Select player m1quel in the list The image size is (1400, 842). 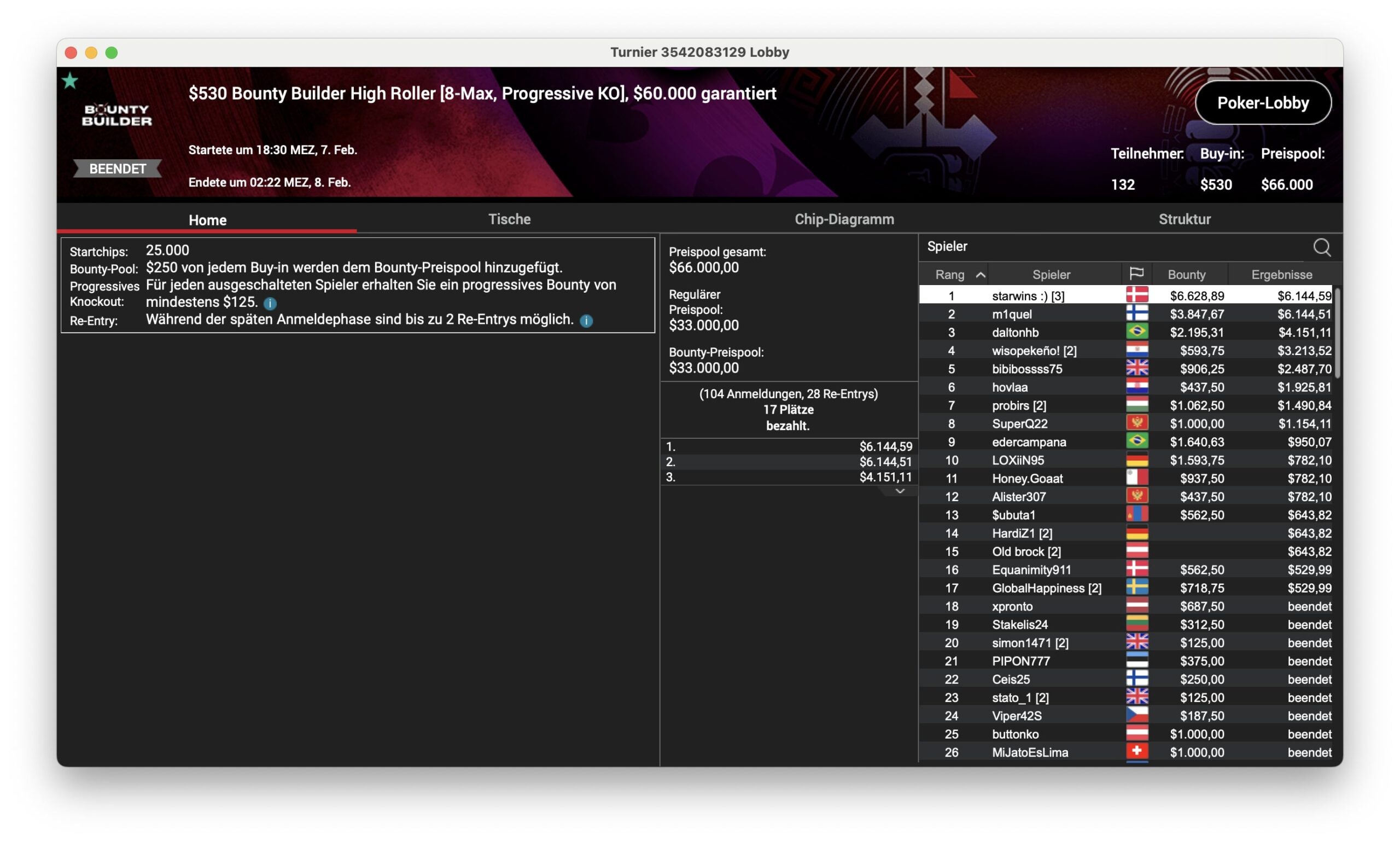[1012, 313]
